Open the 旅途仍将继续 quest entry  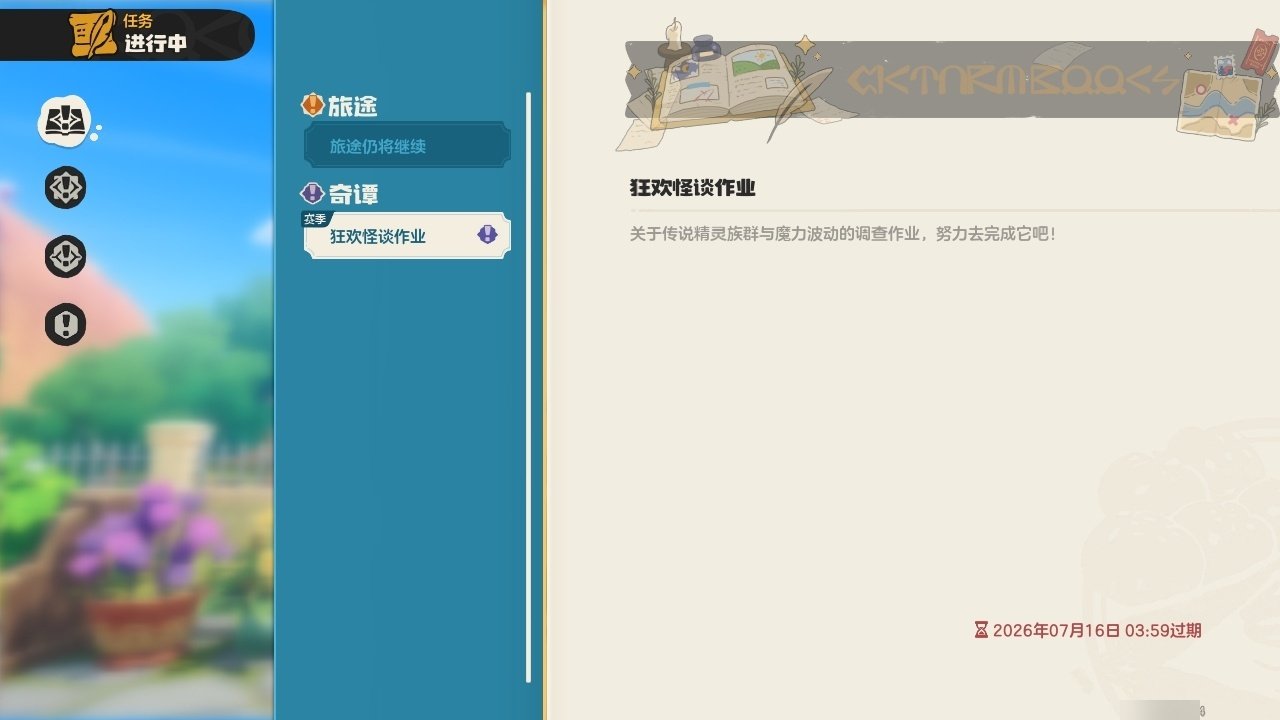coord(407,146)
